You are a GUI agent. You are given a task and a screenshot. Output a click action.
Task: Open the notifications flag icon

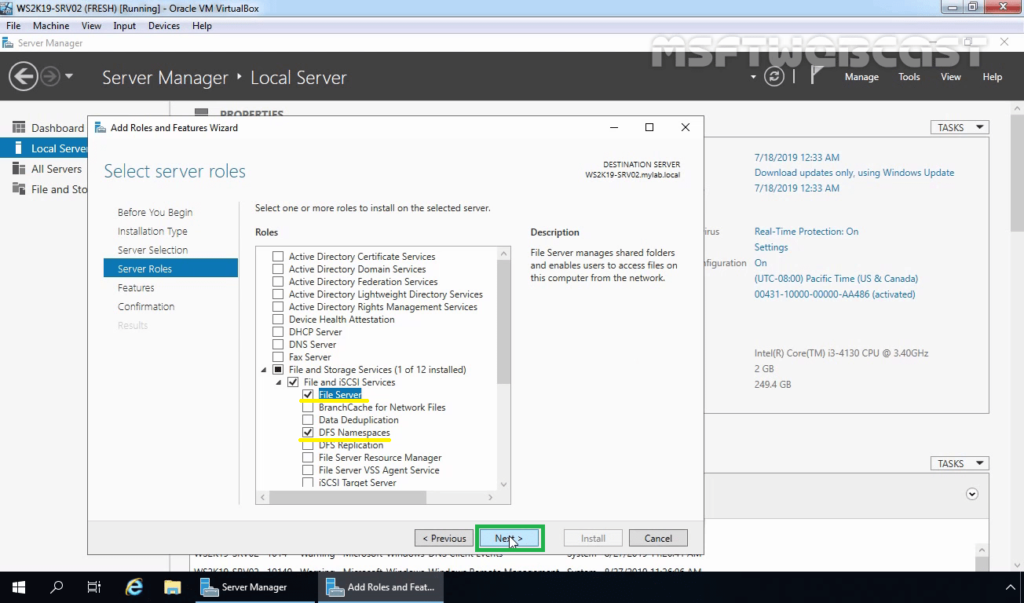click(x=816, y=76)
